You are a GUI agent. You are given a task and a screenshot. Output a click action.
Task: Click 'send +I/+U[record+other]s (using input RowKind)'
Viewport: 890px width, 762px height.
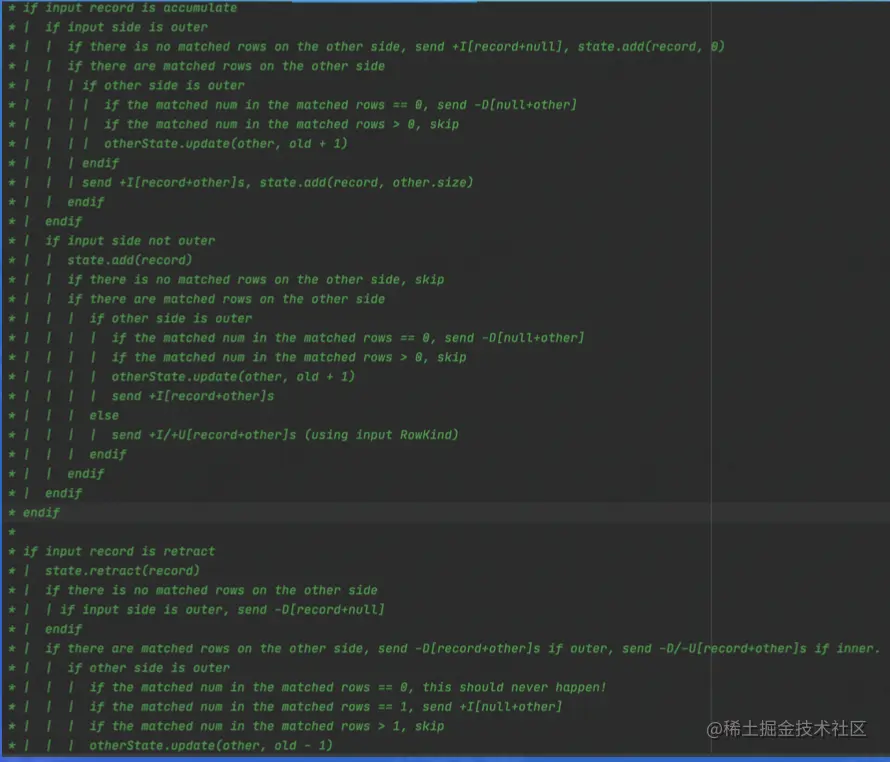(285, 435)
